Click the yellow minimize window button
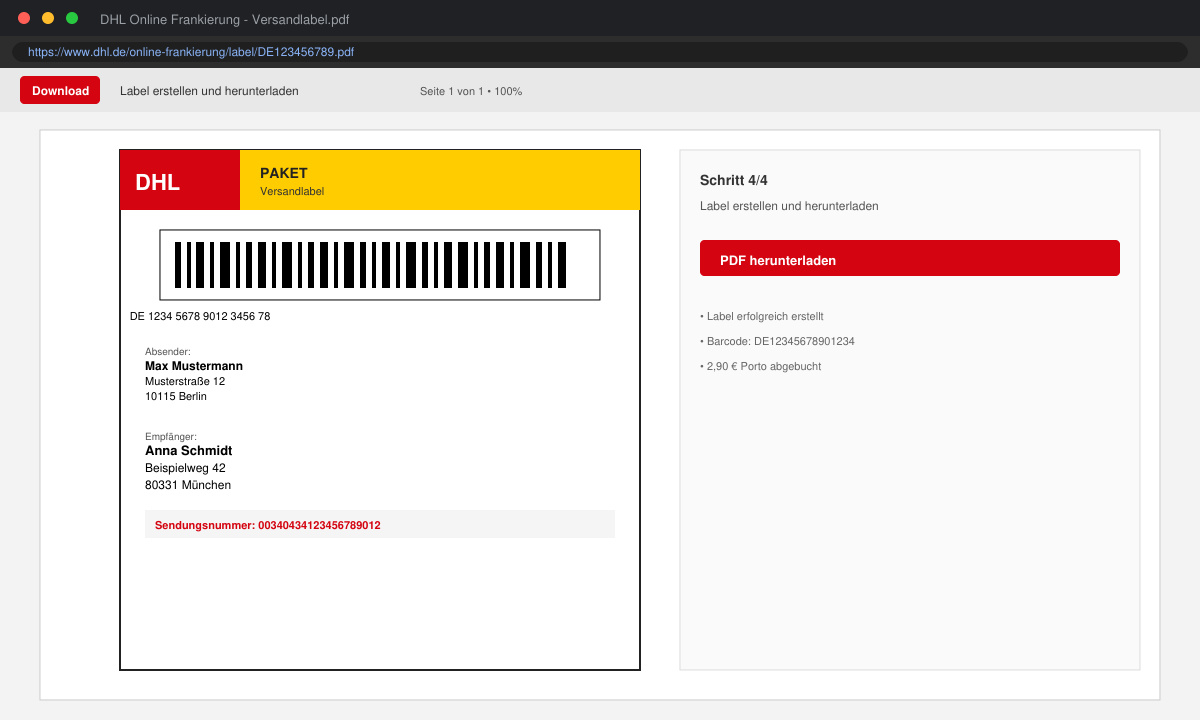 tap(48, 18)
